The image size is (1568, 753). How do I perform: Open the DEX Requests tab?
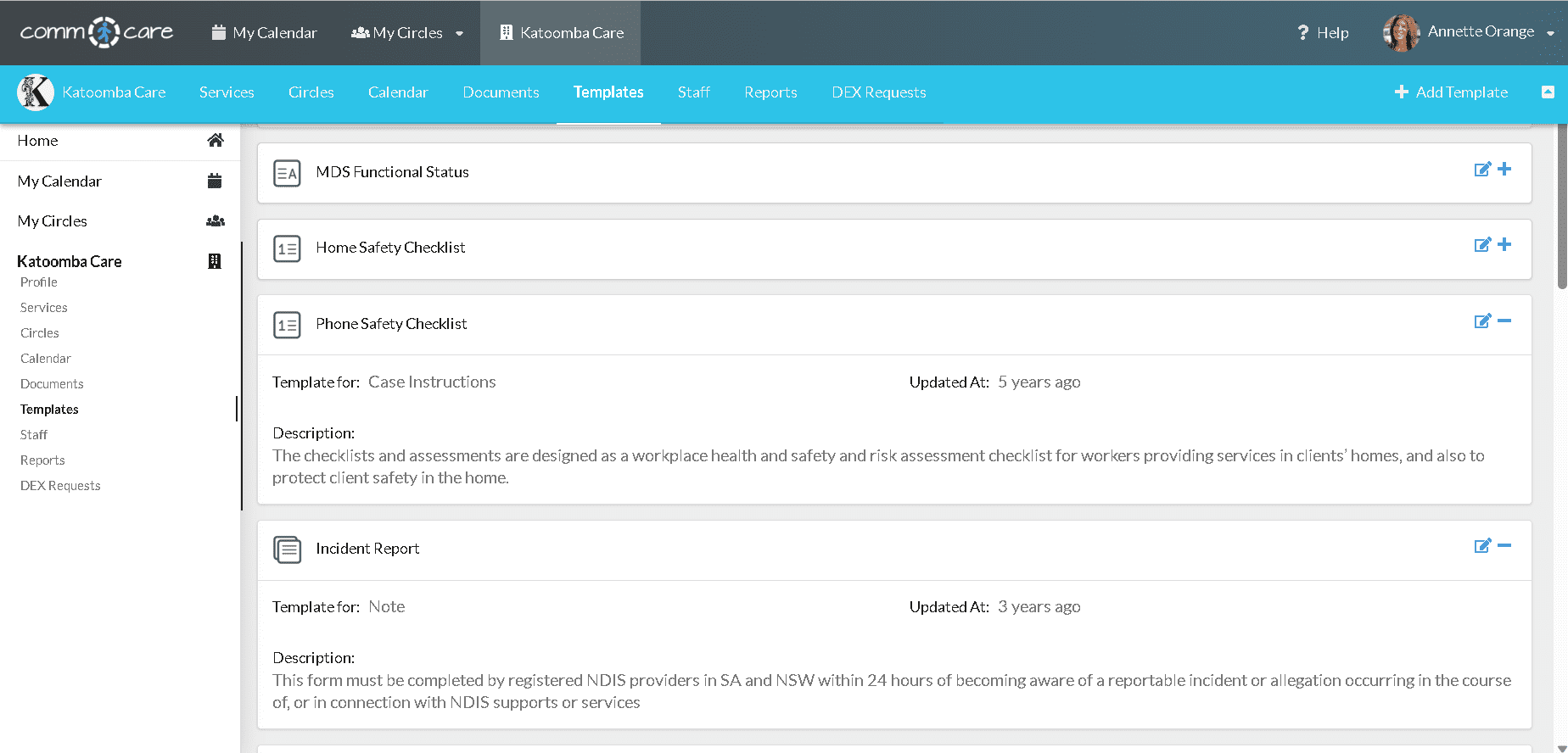pos(878,92)
